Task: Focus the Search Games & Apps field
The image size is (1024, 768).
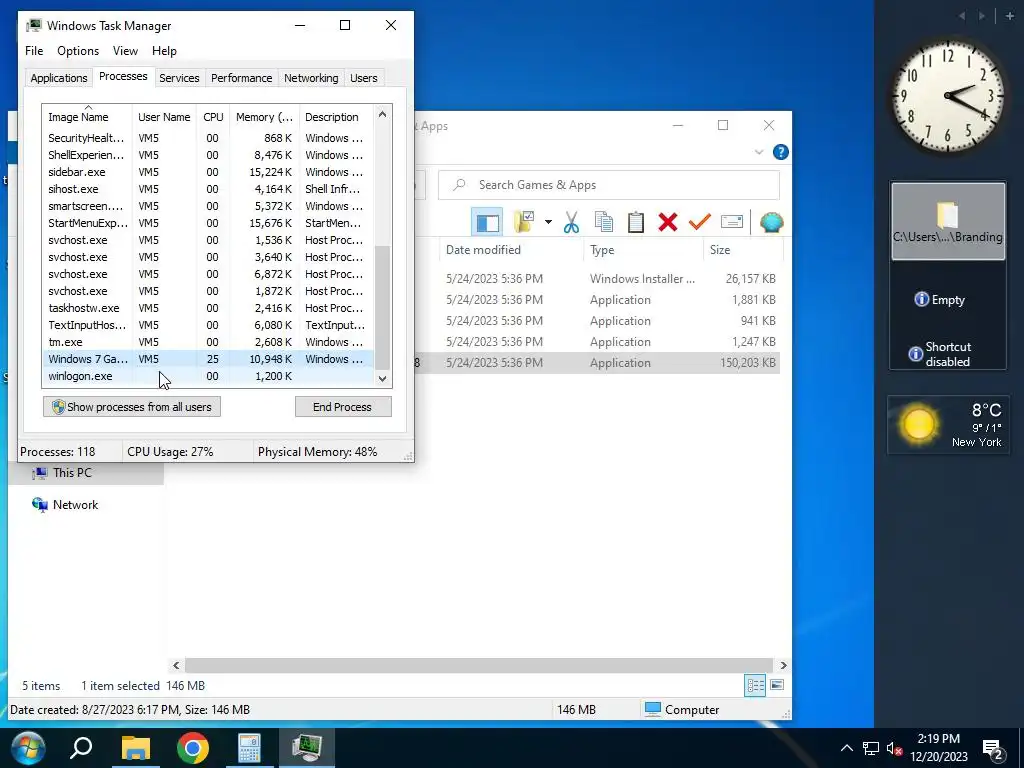Action: pyautogui.click(x=609, y=185)
